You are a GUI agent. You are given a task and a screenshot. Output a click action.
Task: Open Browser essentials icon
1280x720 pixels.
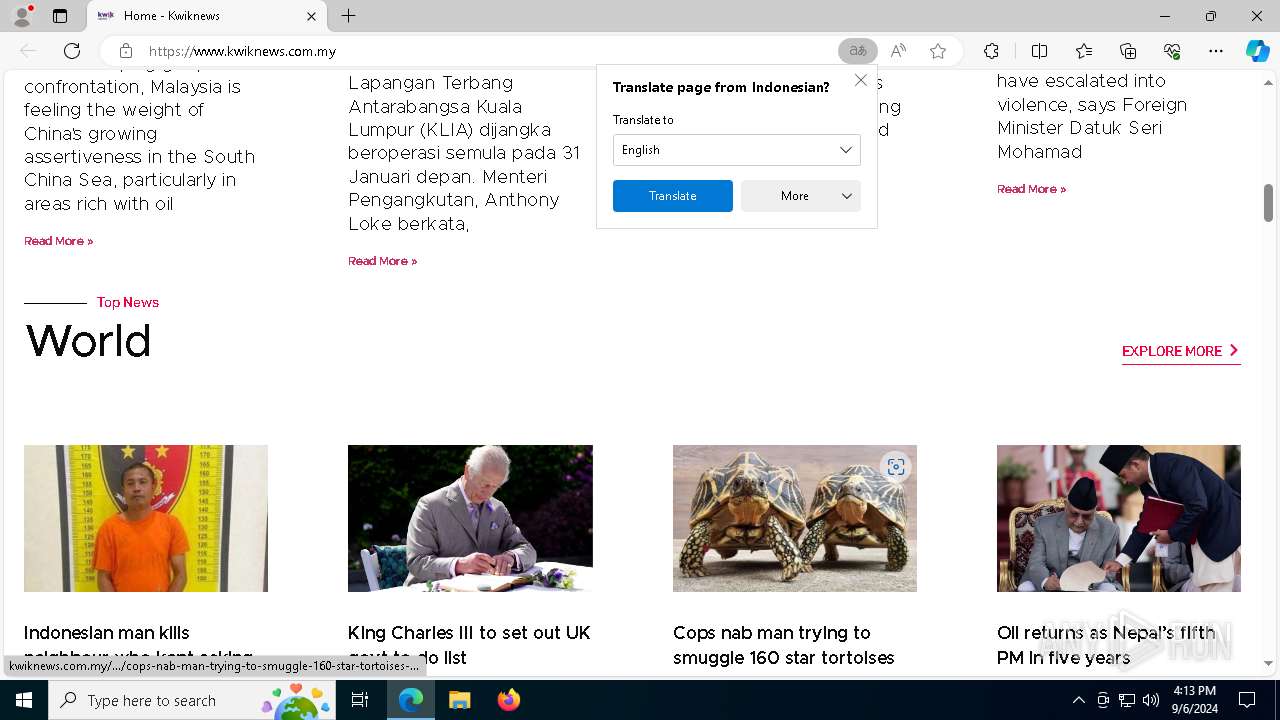tap(1172, 51)
